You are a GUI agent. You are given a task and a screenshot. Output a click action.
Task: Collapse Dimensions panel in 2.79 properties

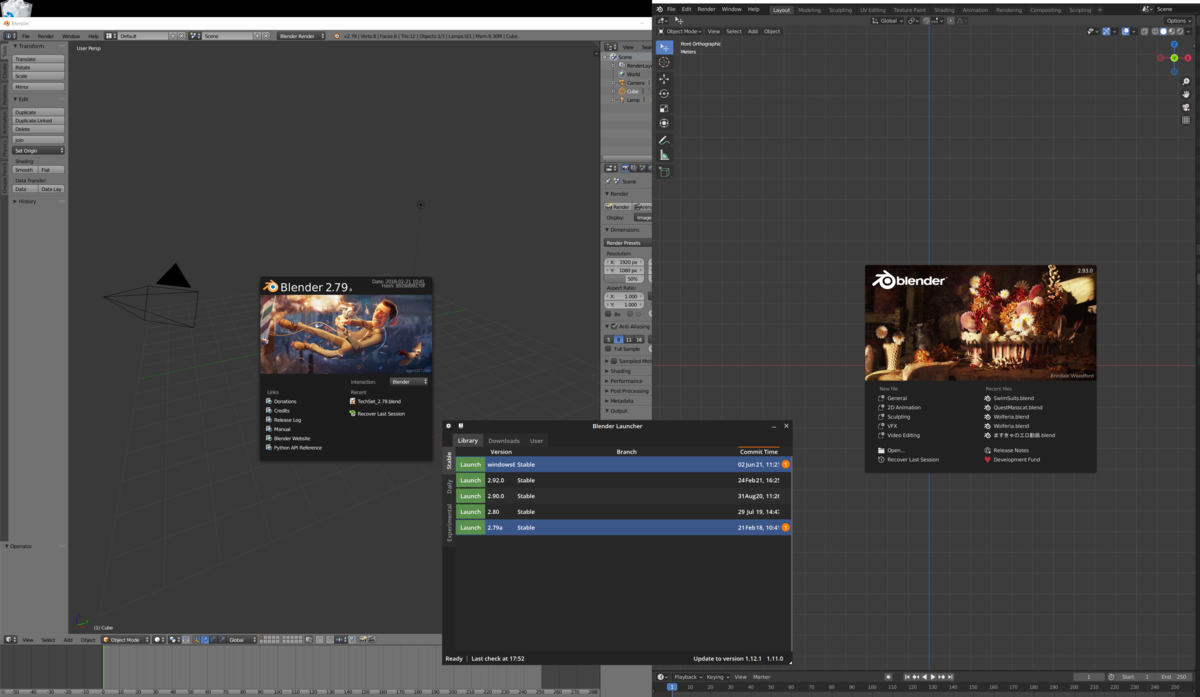pos(626,229)
